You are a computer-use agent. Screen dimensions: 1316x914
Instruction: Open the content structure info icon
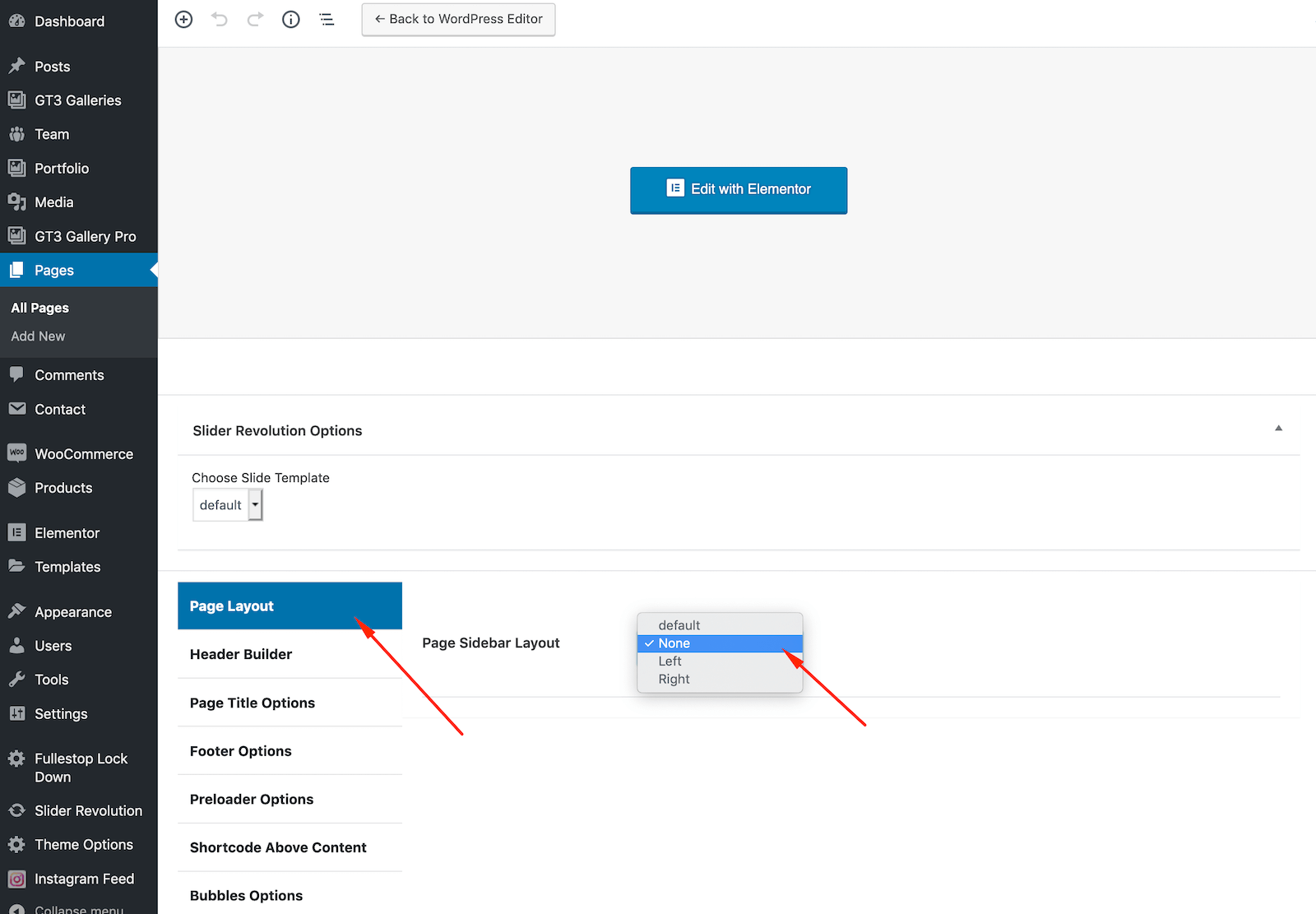pyautogui.click(x=291, y=19)
